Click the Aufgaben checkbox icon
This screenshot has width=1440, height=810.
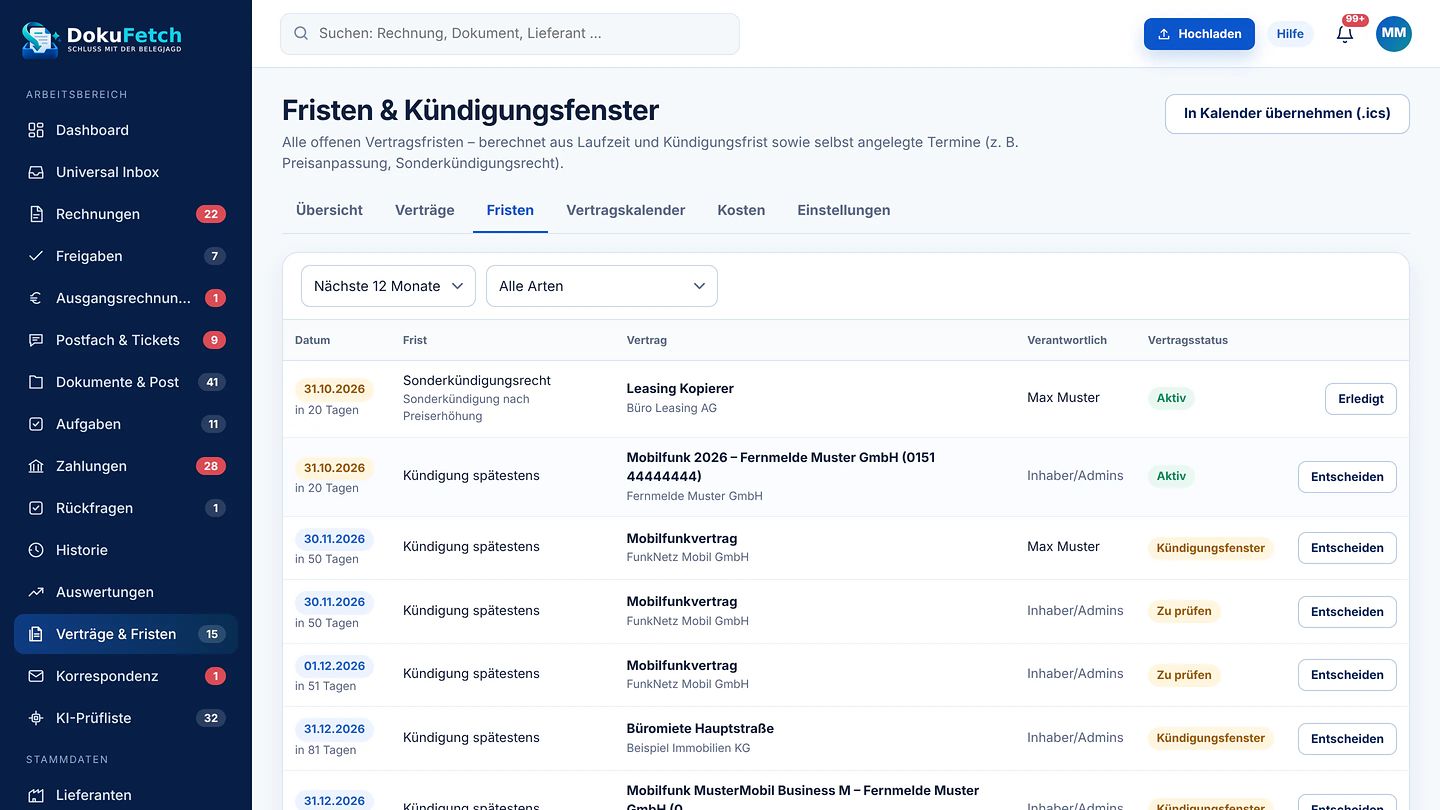point(36,424)
